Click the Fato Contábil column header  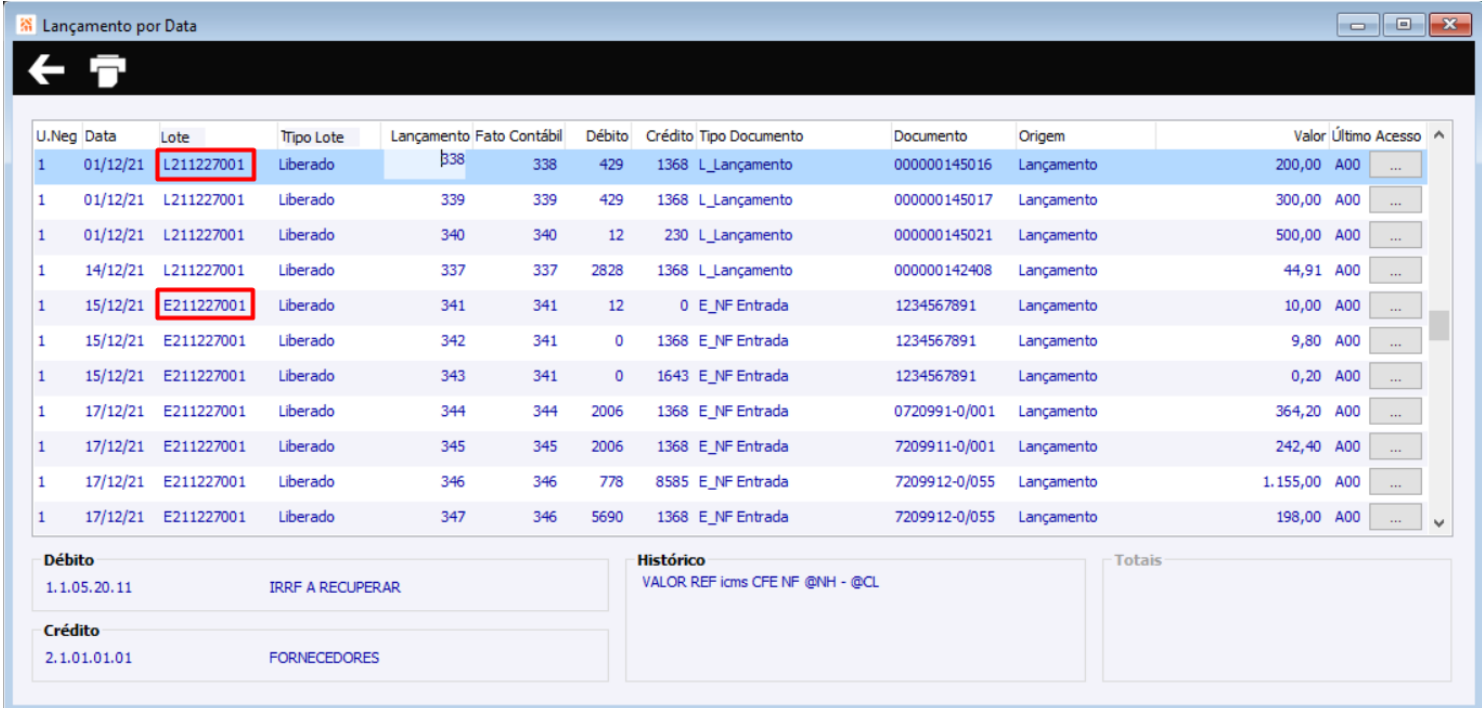518,136
